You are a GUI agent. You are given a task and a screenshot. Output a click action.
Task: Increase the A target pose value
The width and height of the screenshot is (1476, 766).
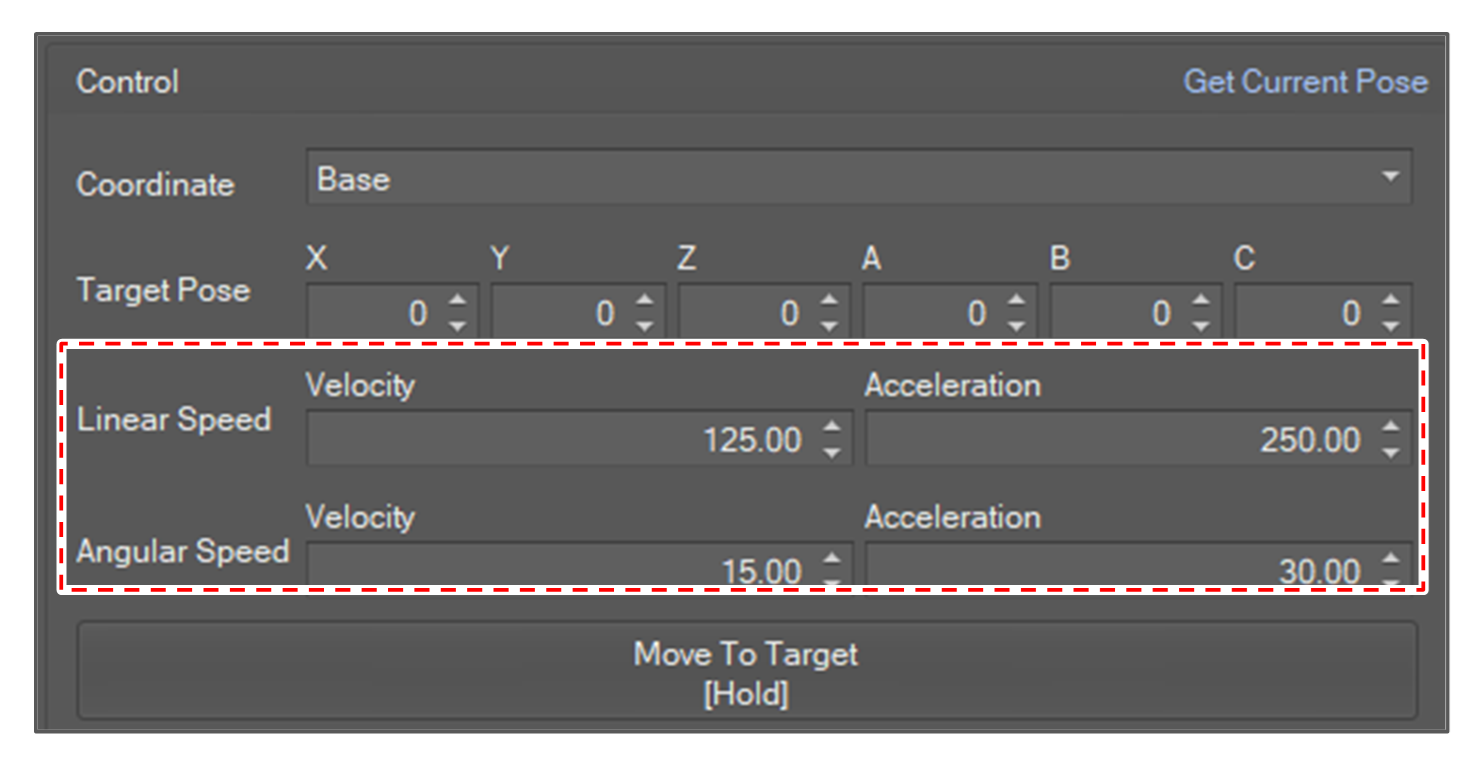click(1016, 300)
